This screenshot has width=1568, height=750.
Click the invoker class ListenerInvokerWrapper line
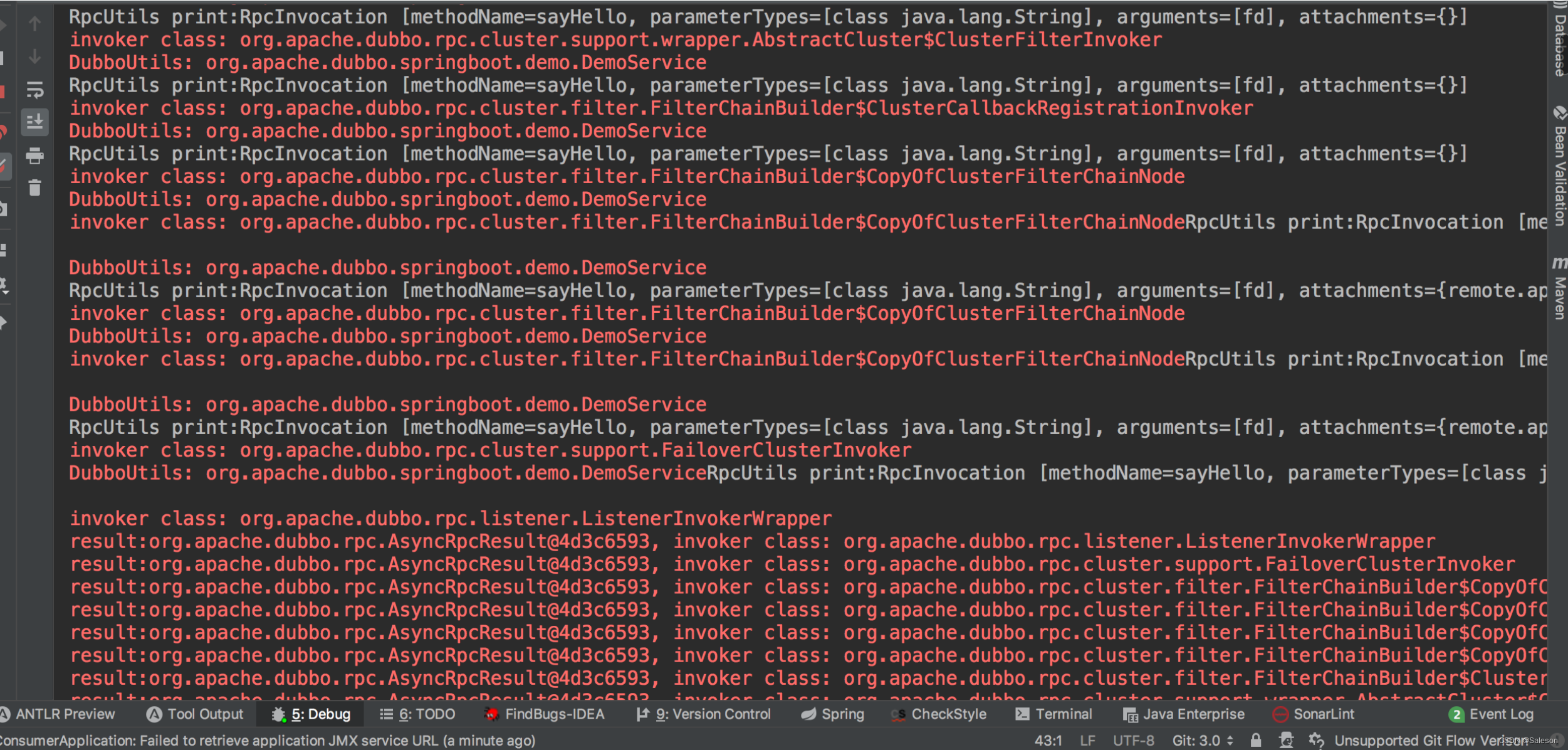450,519
